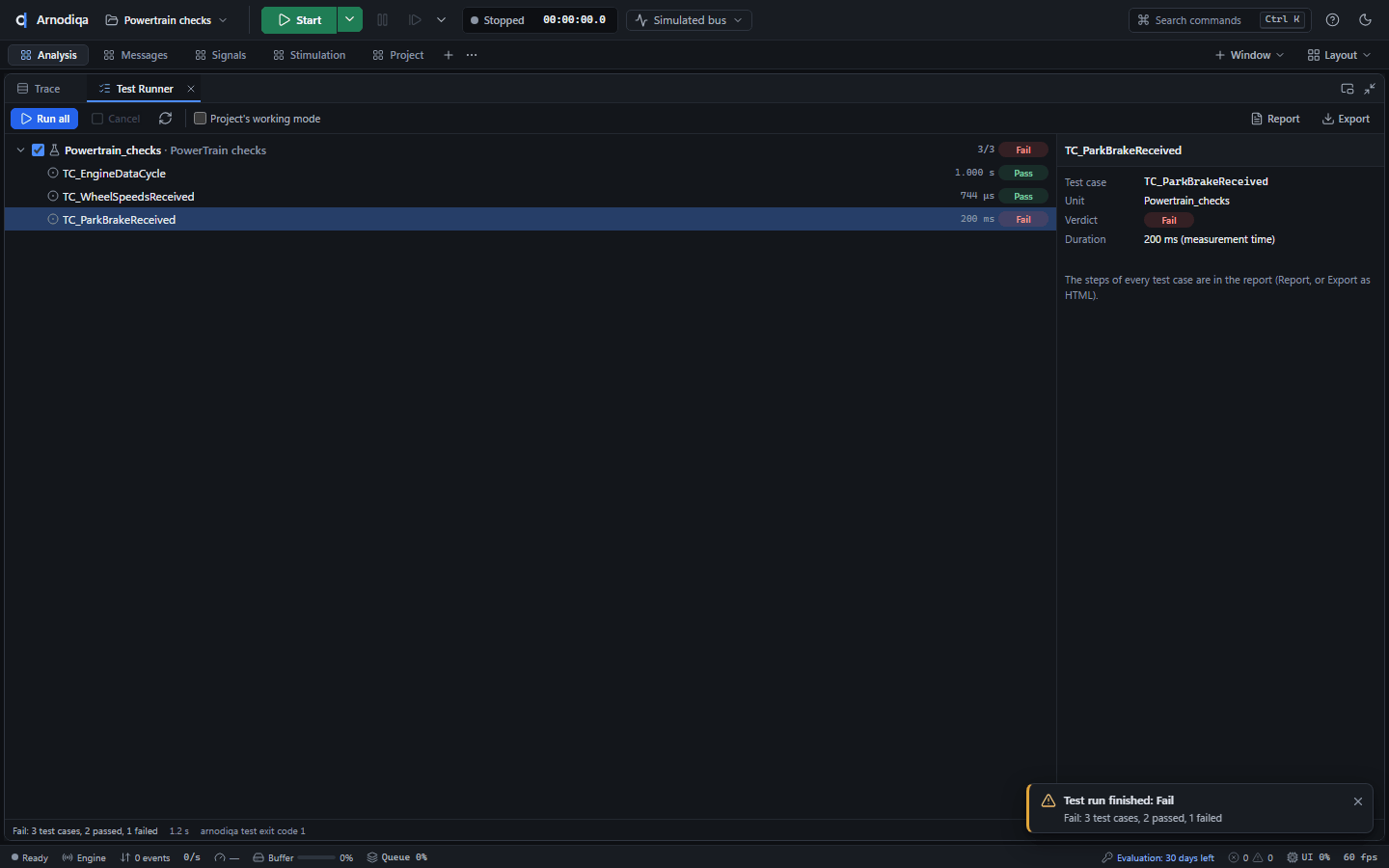The height and width of the screenshot is (868, 1389).
Task: Click the Engine status indicator
Action: click(x=84, y=857)
